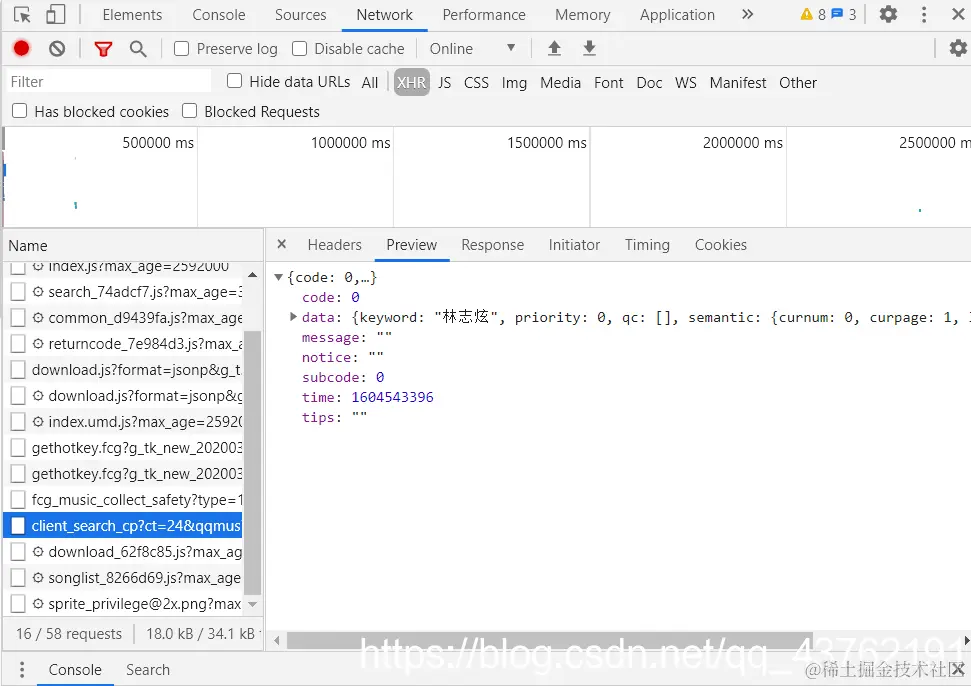Export HAR file with download arrow
Screen dimensions: 971x686
[x=590, y=48]
